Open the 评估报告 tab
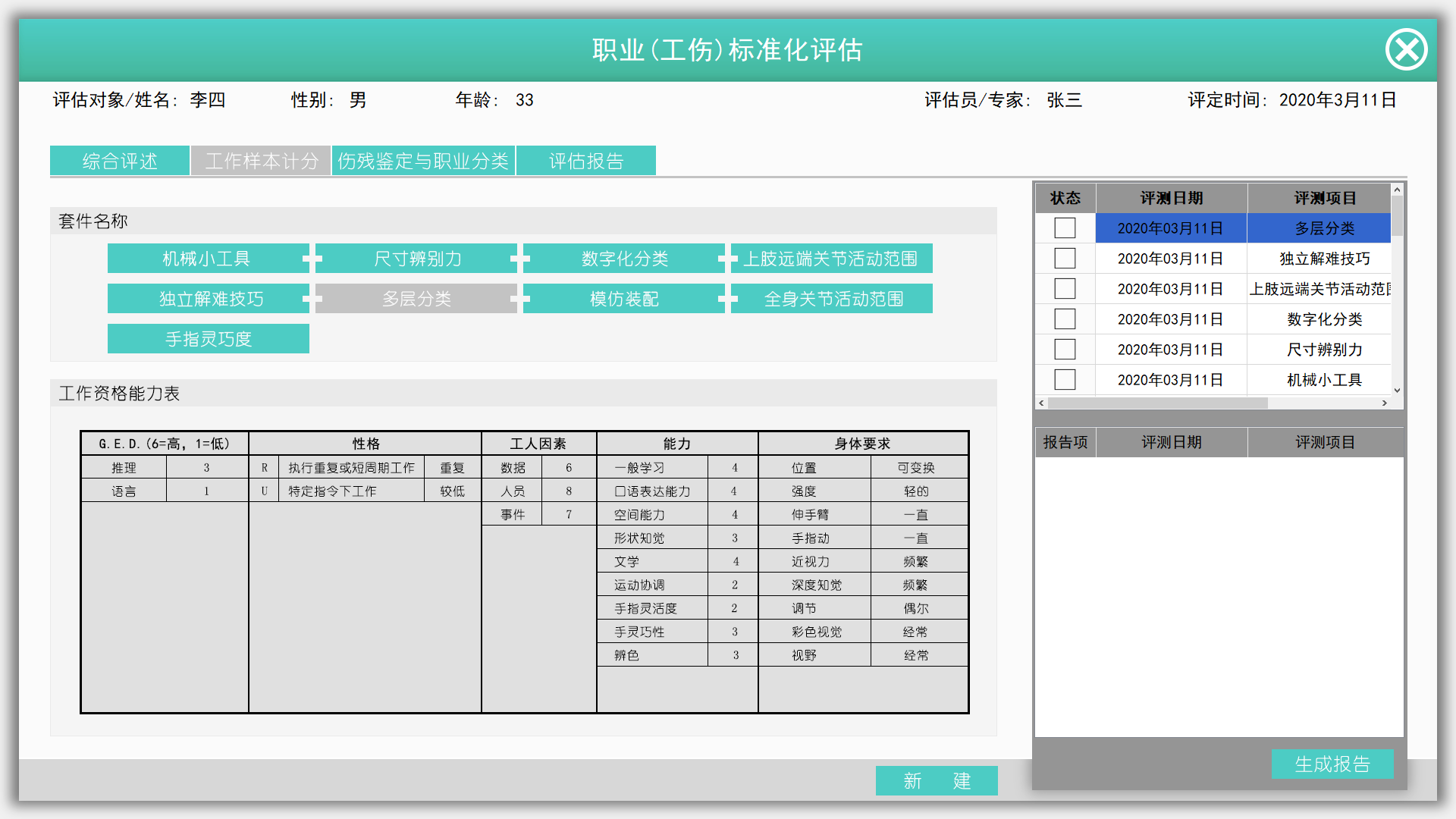The image size is (1456, 819). (585, 161)
